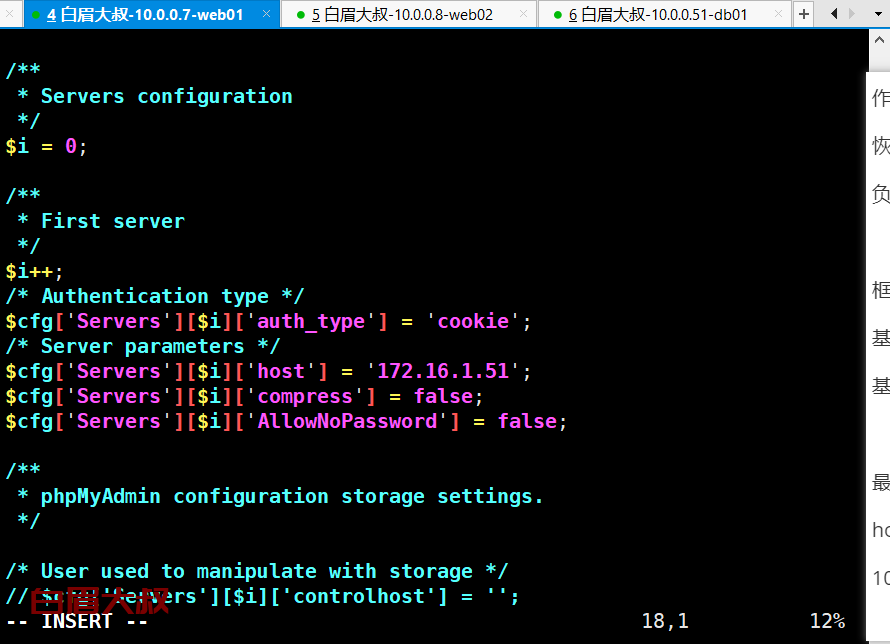Click the AllowNoPassword false value
This screenshot has width=890, height=644.
click(527, 422)
